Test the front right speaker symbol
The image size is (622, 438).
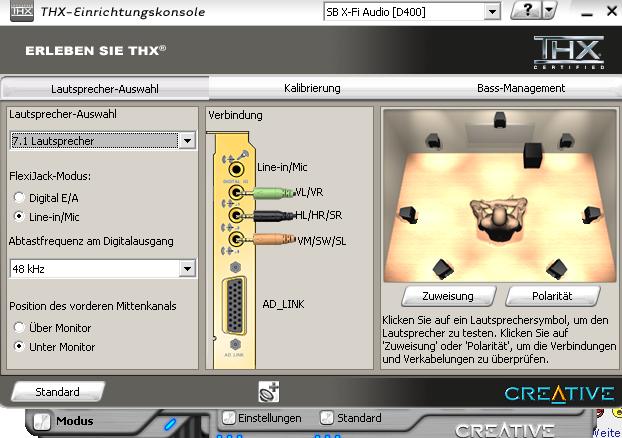click(566, 140)
